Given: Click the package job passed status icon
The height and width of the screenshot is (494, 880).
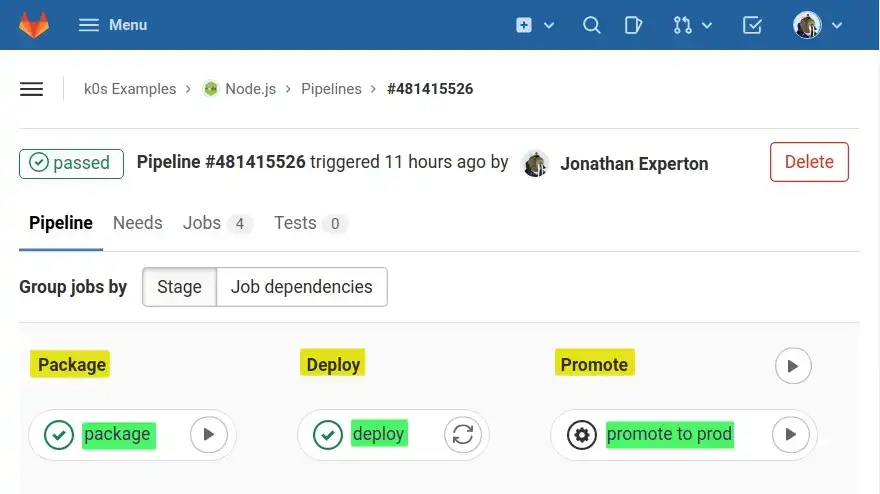Looking at the screenshot, I should coord(59,434).
